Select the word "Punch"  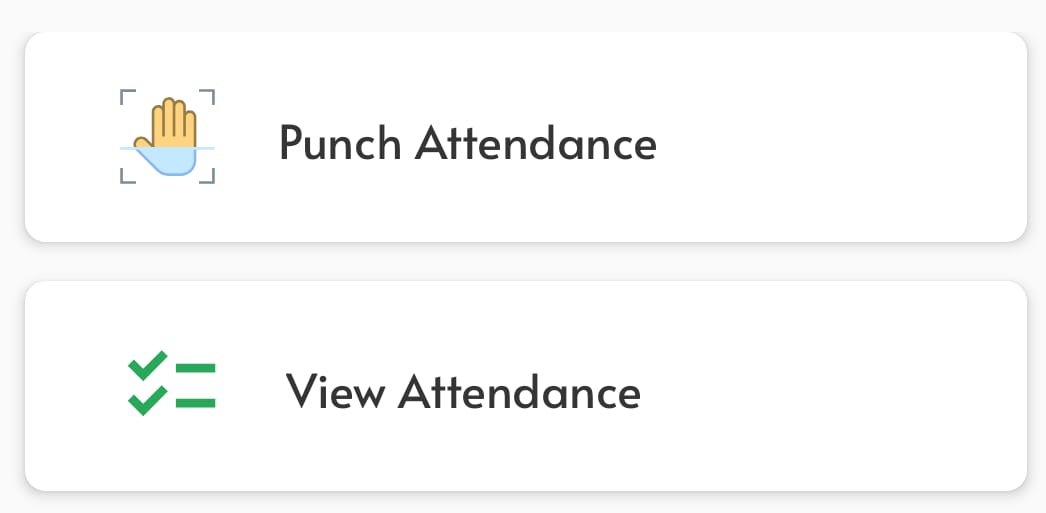(340, 143)
